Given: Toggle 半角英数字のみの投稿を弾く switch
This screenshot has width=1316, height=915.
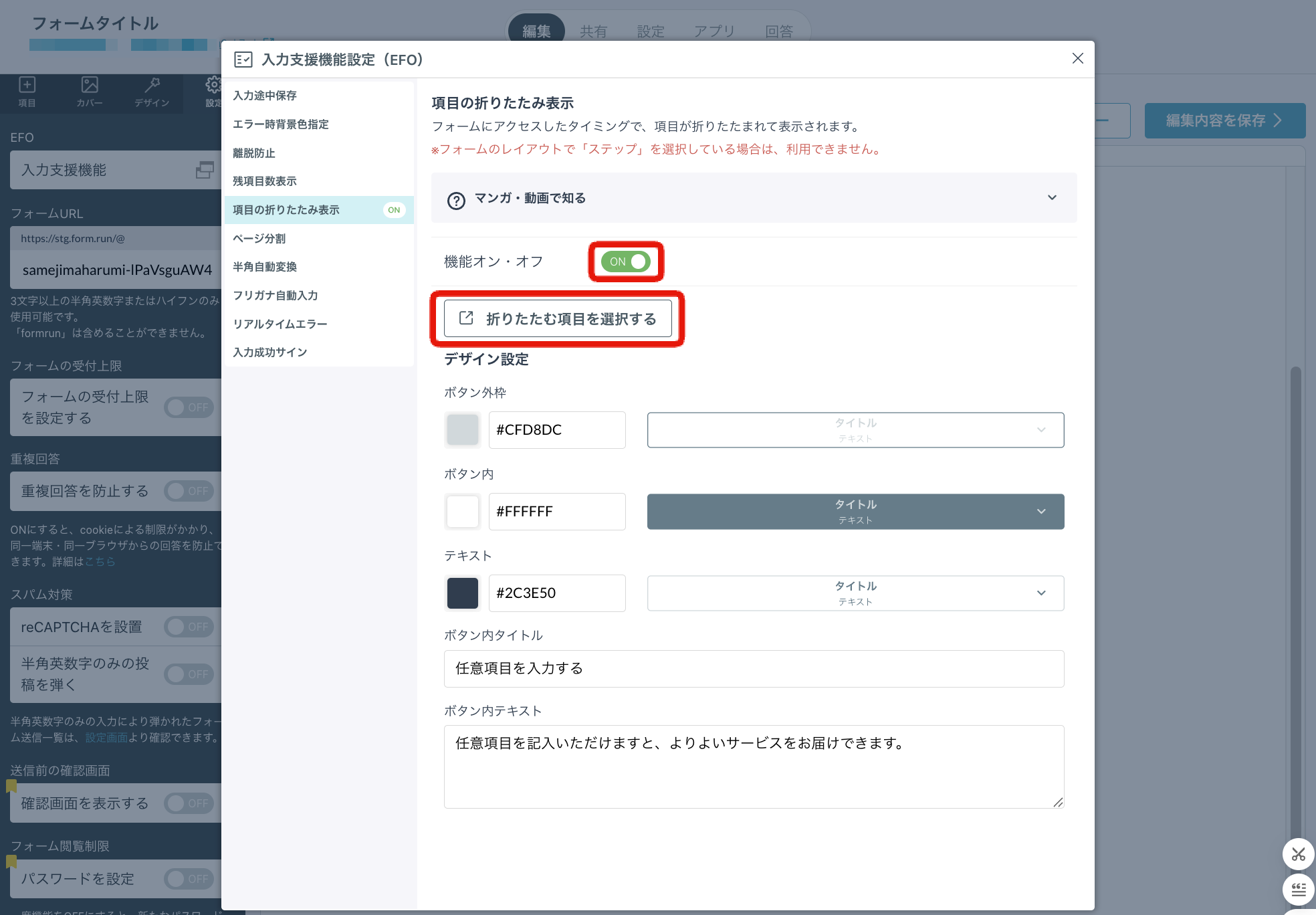Looking at the screenshot, I should click(189, 674).
